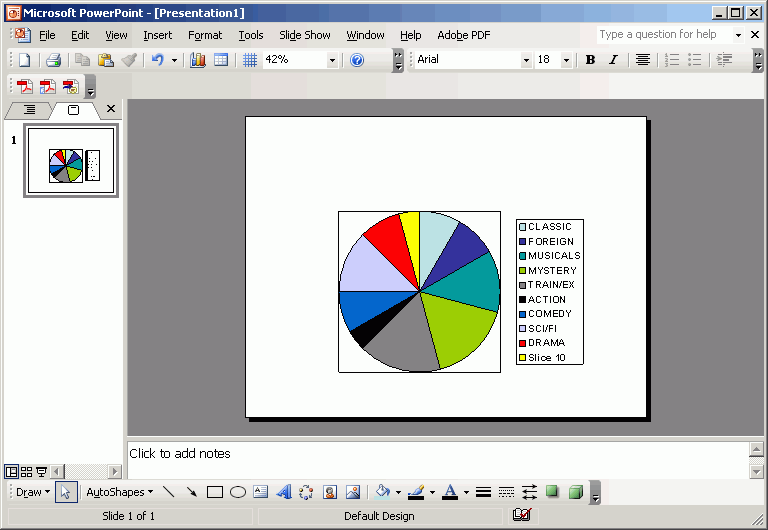768x530 pixels.
Task: Open the font size dropdown
Action: click(x=566, y=60)
